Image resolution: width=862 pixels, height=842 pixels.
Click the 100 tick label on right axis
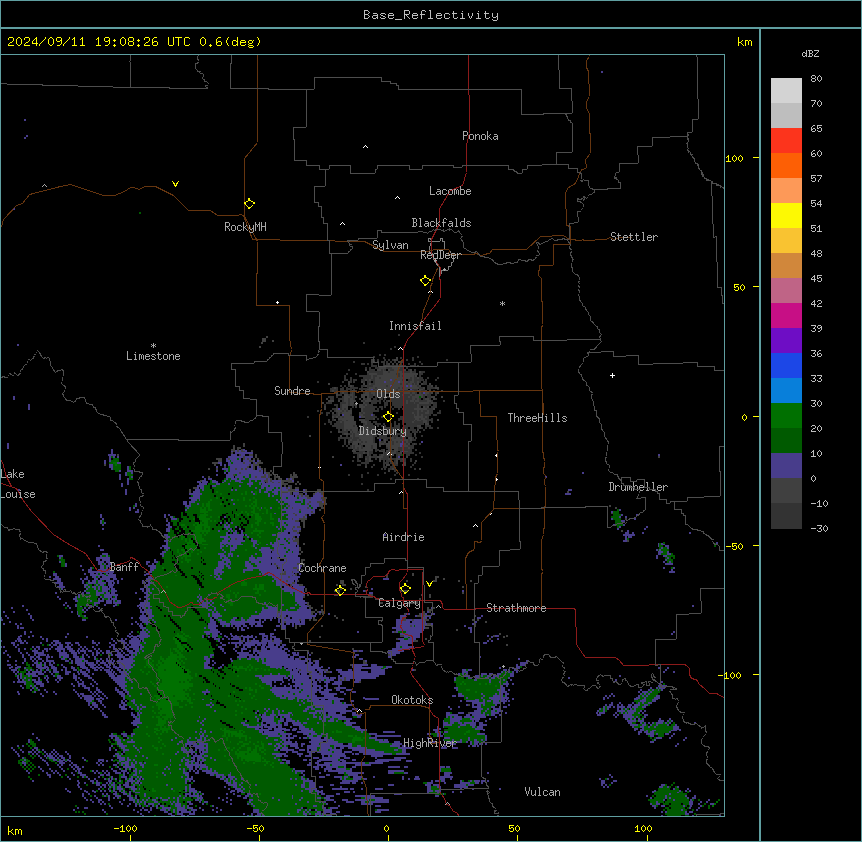(x=734, y=158)
